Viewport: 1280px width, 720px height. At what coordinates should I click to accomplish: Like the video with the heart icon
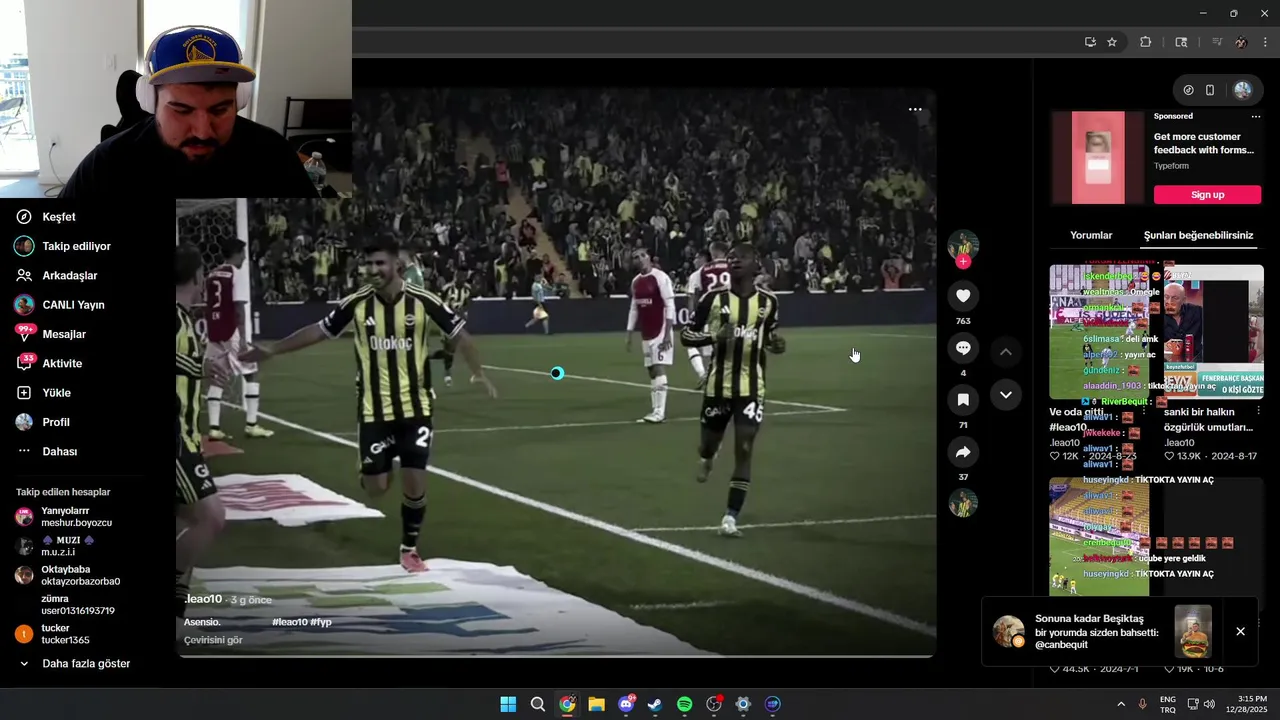click(963, 296)
